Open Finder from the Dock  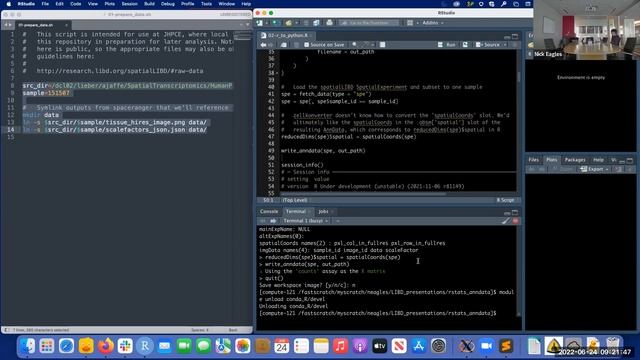click(27, 346)
